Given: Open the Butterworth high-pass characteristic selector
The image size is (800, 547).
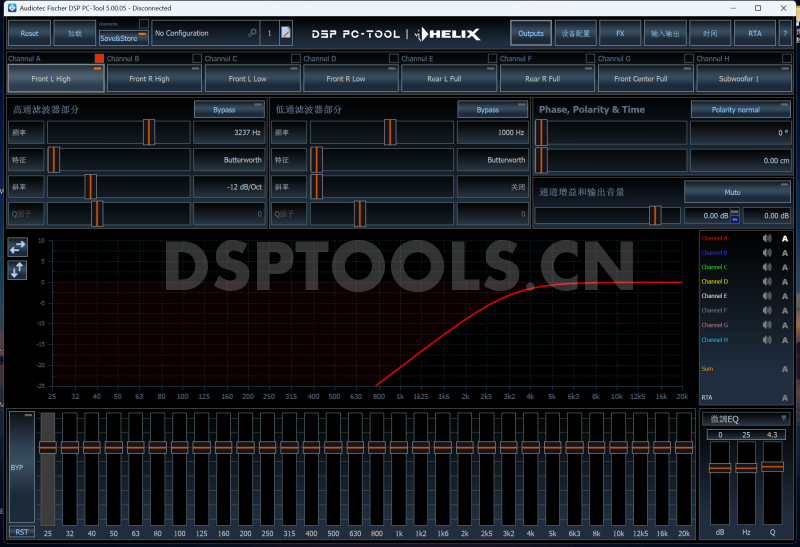Looking at the screenshot, I should click(x=229, y=160).
